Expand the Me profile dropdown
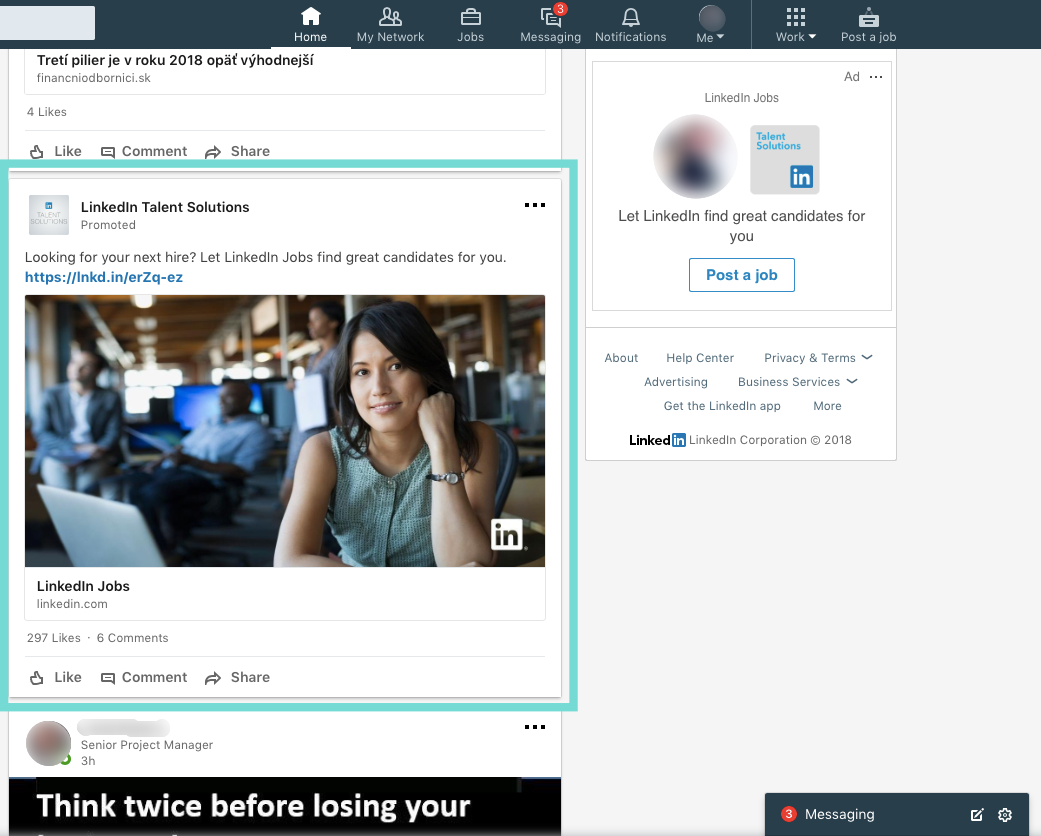This screenshot has height=836, width=1041. pyautogui.click(x=710, y=24)
